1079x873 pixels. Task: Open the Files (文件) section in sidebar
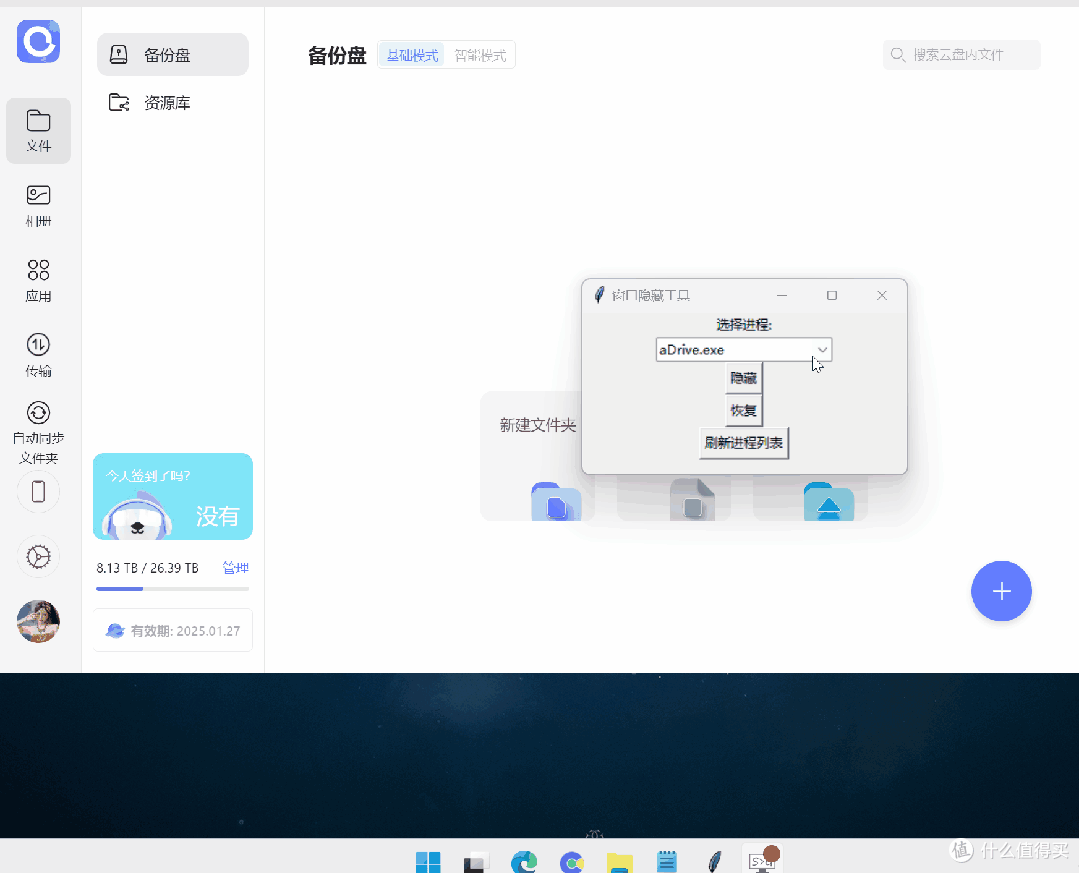point(39,131)
